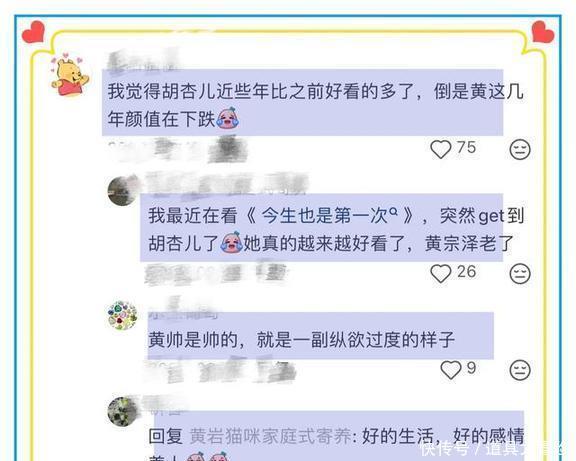Like the comment with 26 likes
576x461 pixels.
coord(440,274)
